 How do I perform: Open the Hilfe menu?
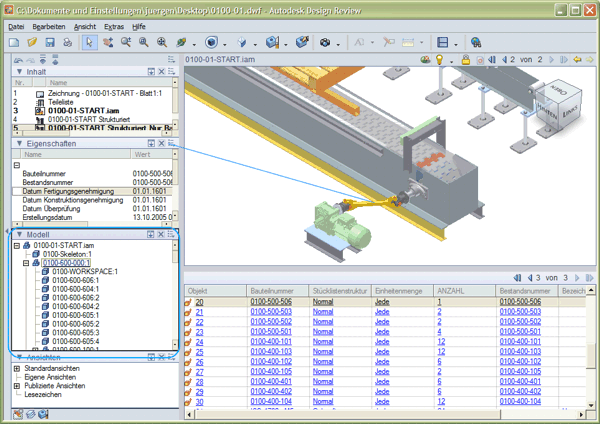point(139,27)
